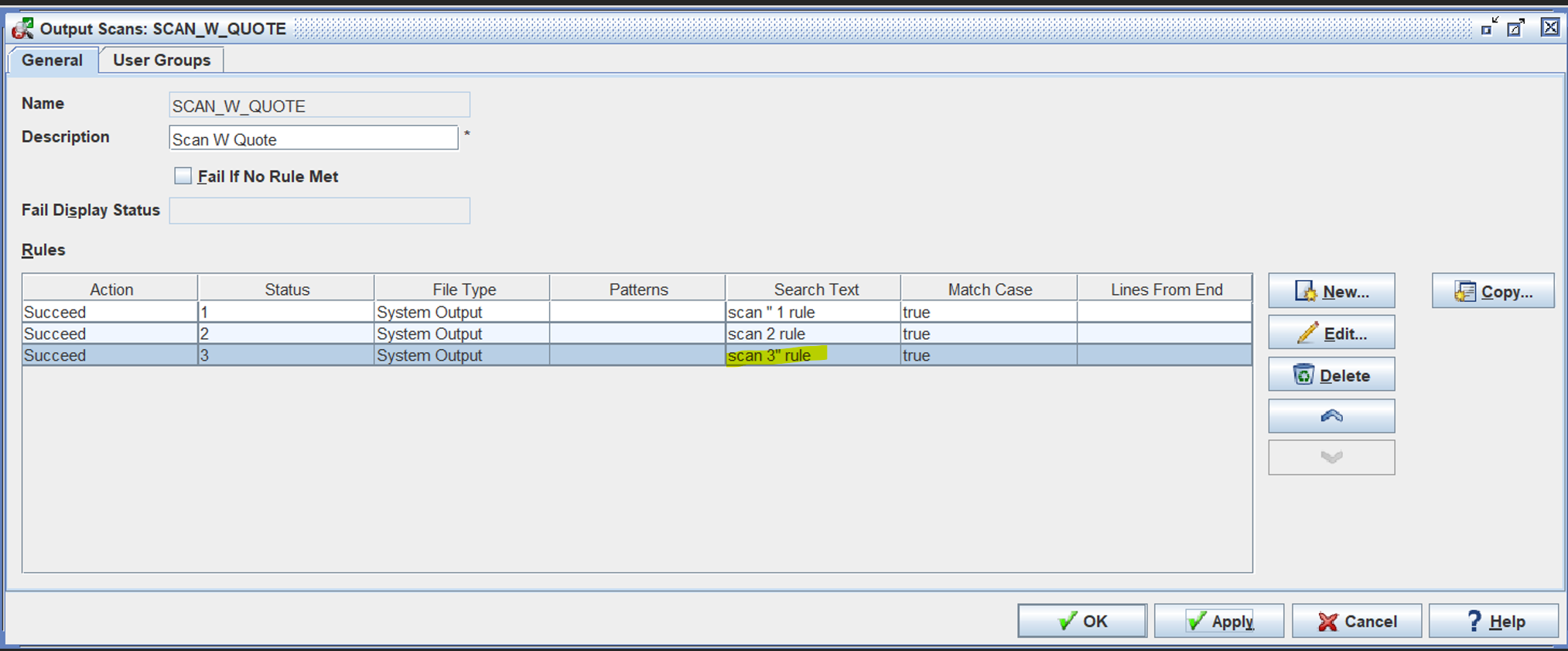Confirm changes with the OK button
The width and height of the screenshot is (1568, 651).
tap(1082, 621)
